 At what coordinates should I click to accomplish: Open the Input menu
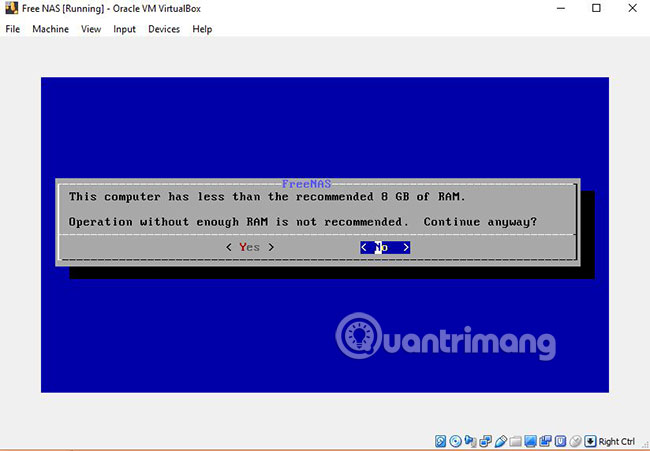[124, 29]
